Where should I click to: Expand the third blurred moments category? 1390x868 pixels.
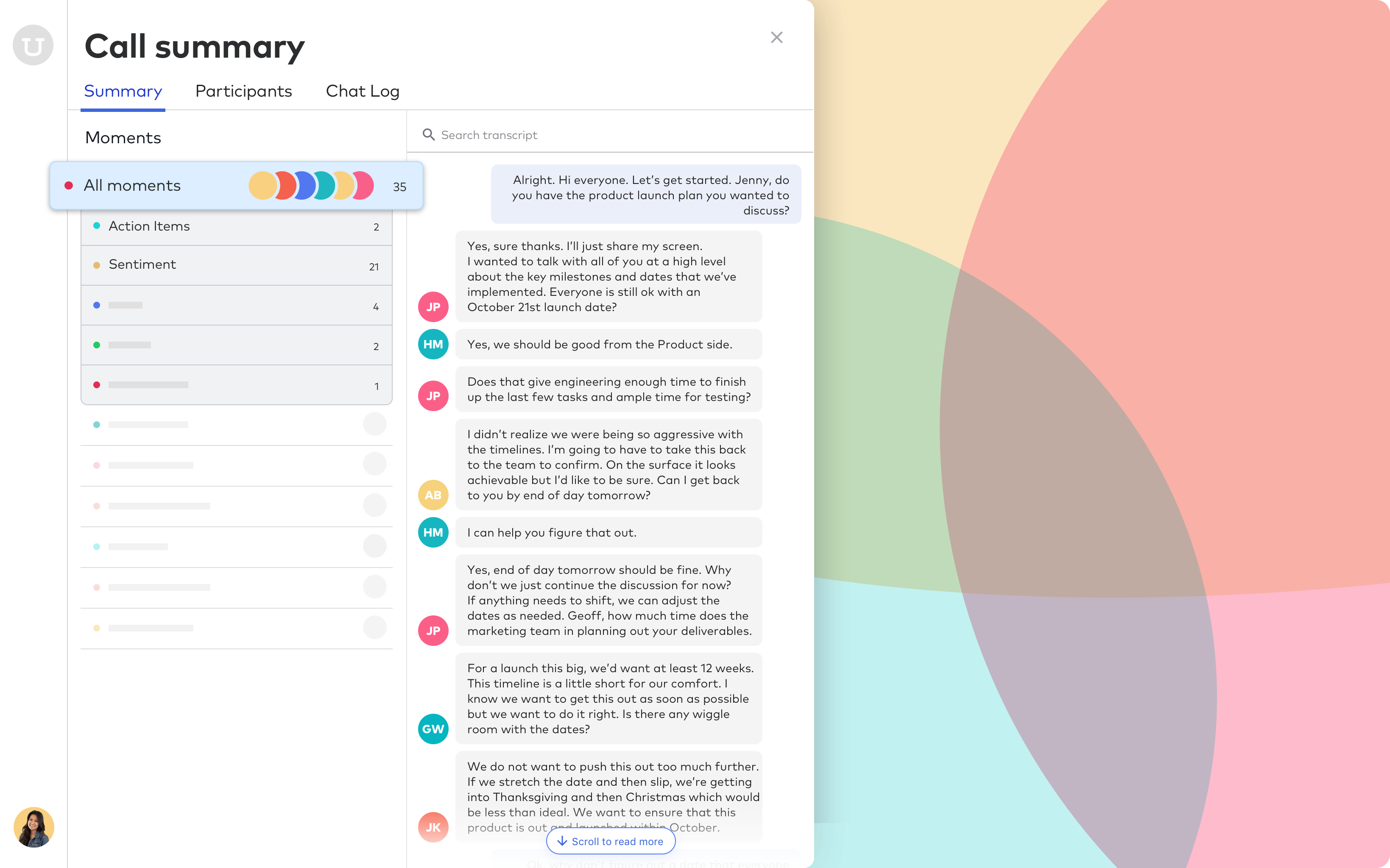click(235, 385)
